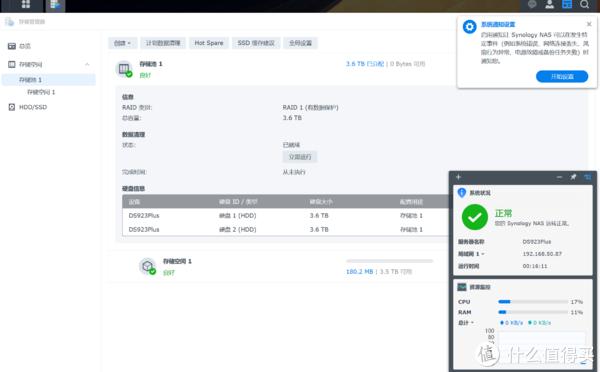Pin the widget panel
This screenshot has width=600, height=372.
[x=573, y=177]
